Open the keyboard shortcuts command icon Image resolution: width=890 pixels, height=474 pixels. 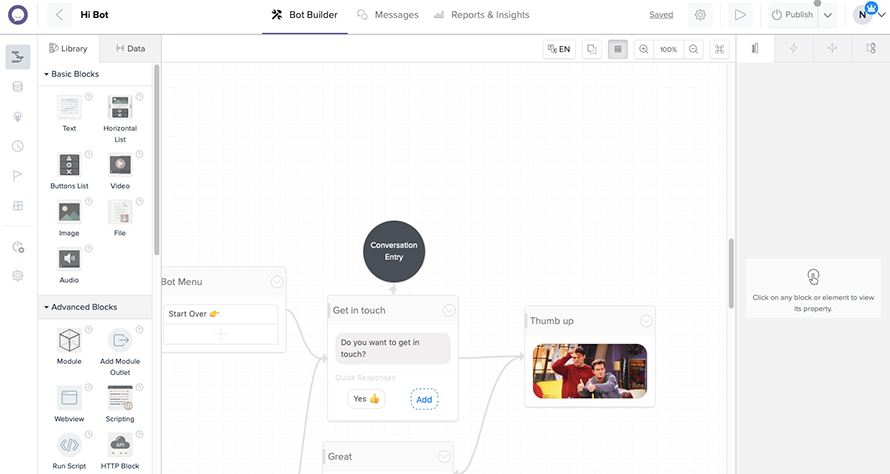pos(719,49)
